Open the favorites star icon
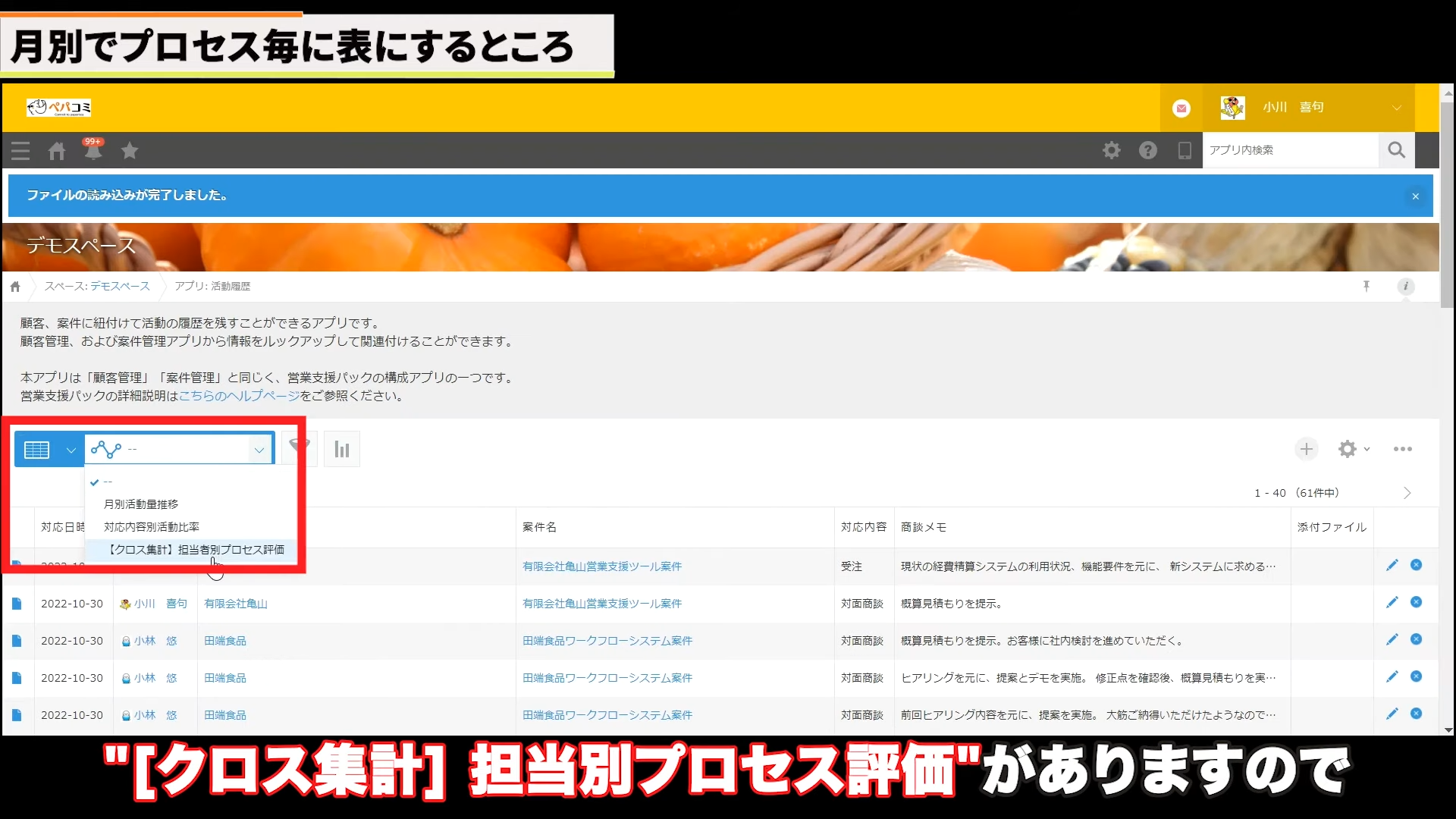Image resolution: width=1456 pixels, height=819 pixels. pos(130,151)
